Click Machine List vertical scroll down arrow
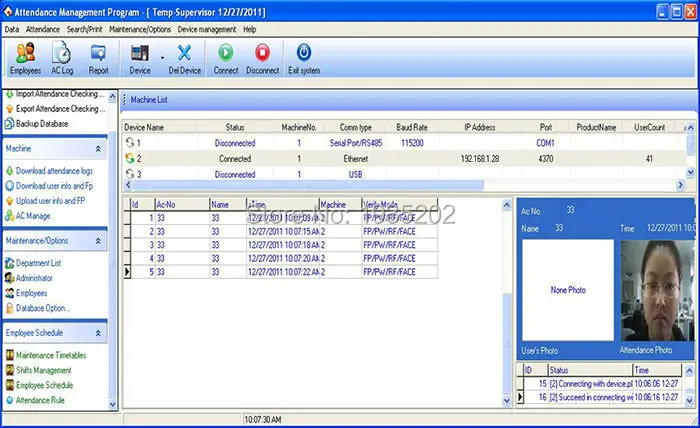The image size is (700, 428). (x=690, y=172)
